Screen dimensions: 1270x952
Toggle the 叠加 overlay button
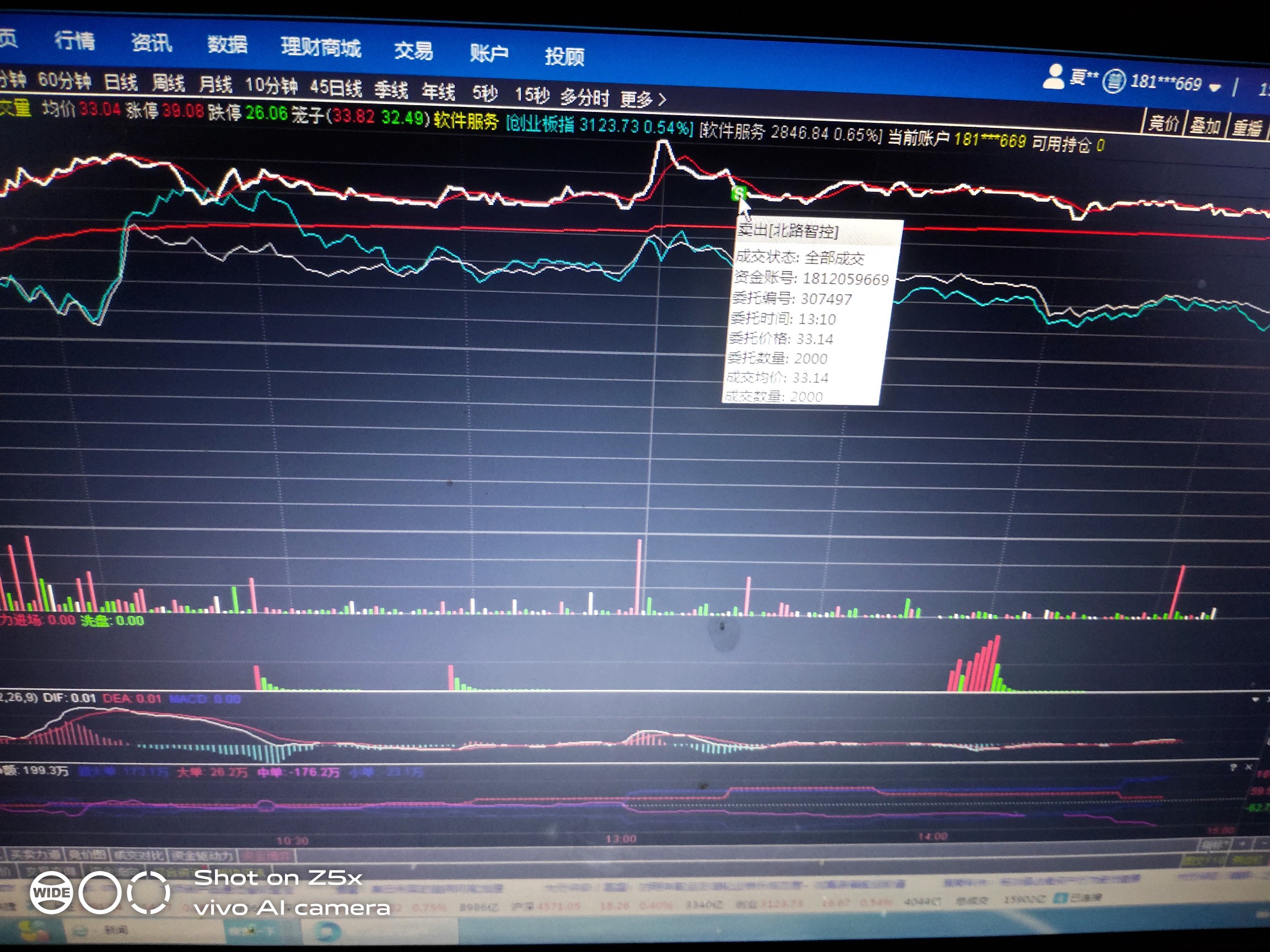coord(1204,125)
